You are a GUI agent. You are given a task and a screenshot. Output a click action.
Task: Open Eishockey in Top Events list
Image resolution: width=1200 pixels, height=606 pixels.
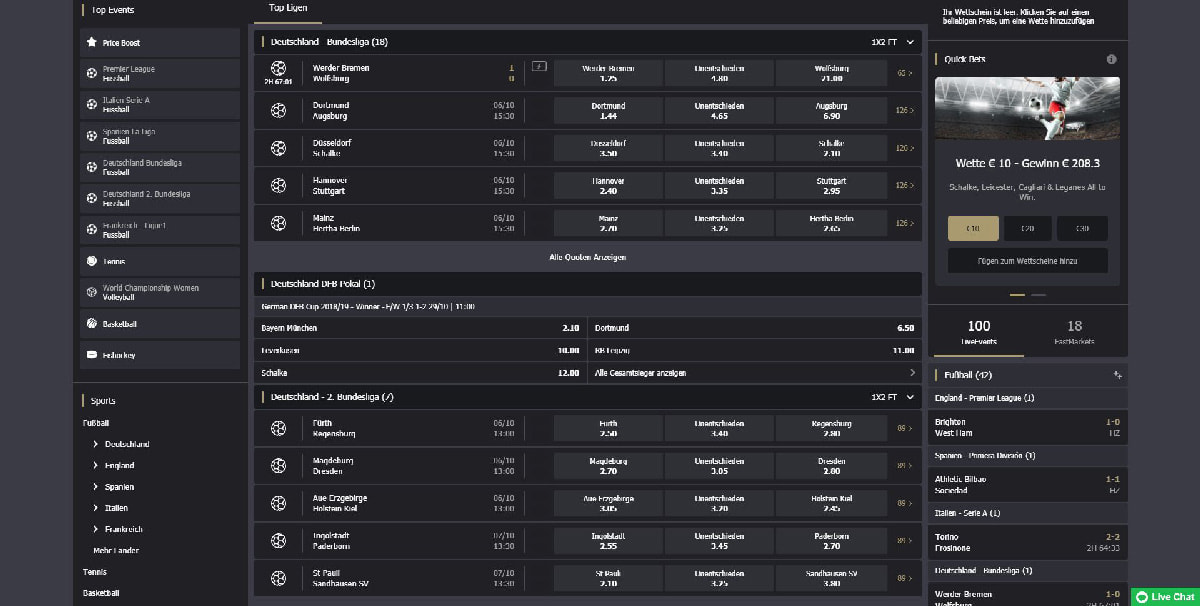[x=160, y=355]
